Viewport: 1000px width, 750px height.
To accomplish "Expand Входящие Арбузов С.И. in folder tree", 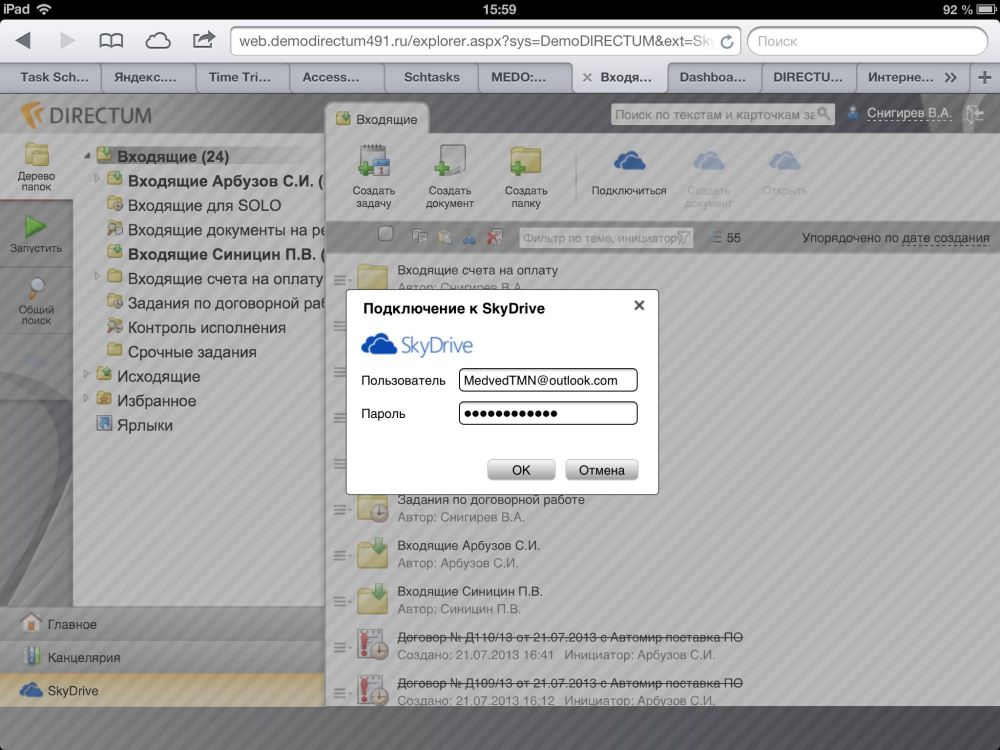I will (x=97, y=178).
